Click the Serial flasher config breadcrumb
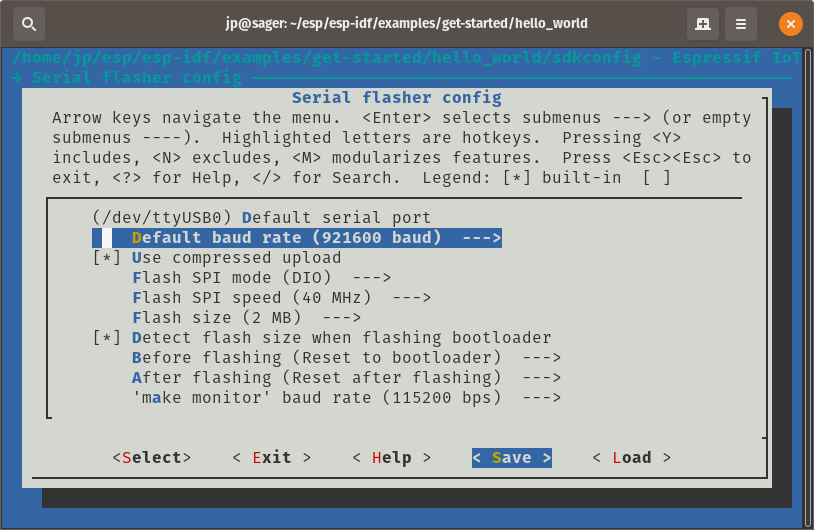The image size is (814, 530). 137,78
